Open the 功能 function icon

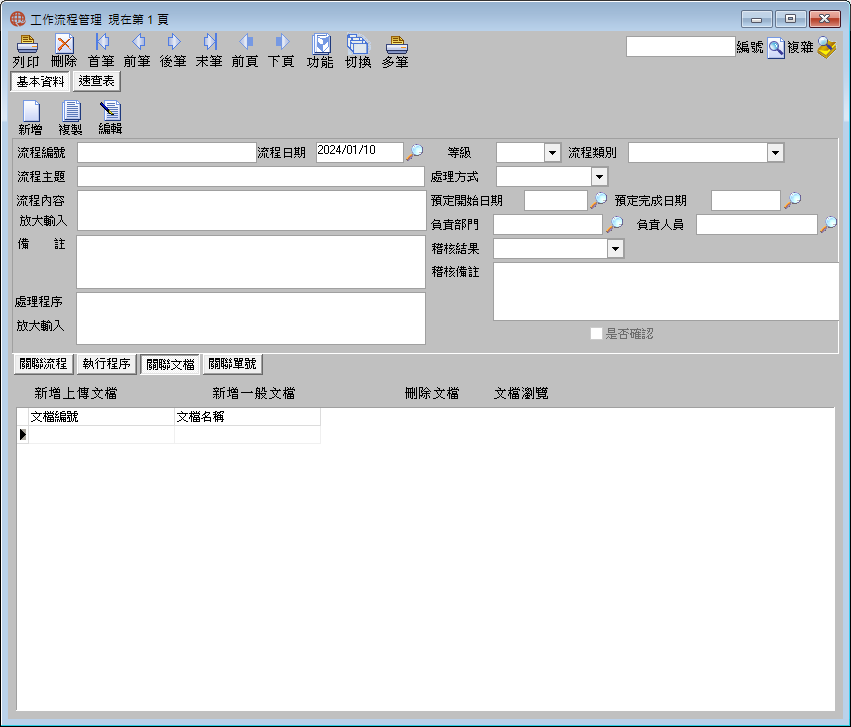(x=321, y=44)
